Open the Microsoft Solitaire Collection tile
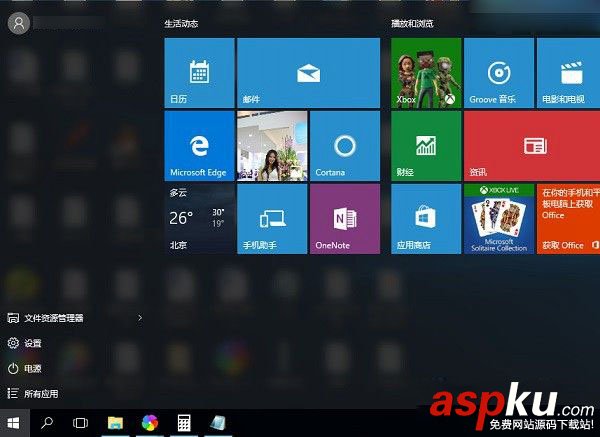This screenshot has width=600, height=437. 499,219
